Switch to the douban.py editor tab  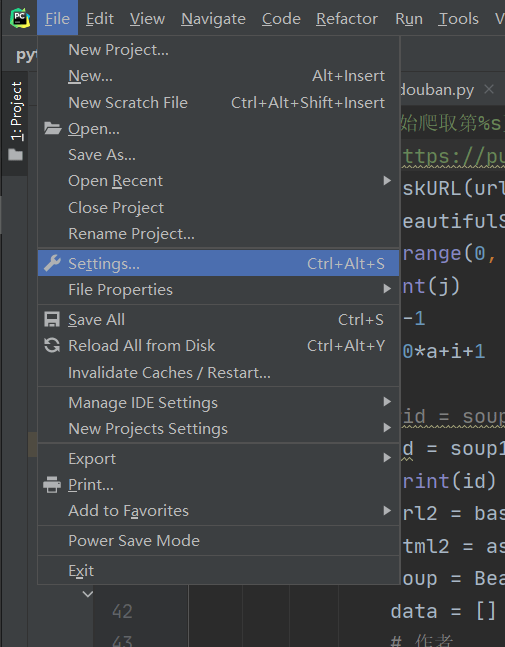[437, 89]
